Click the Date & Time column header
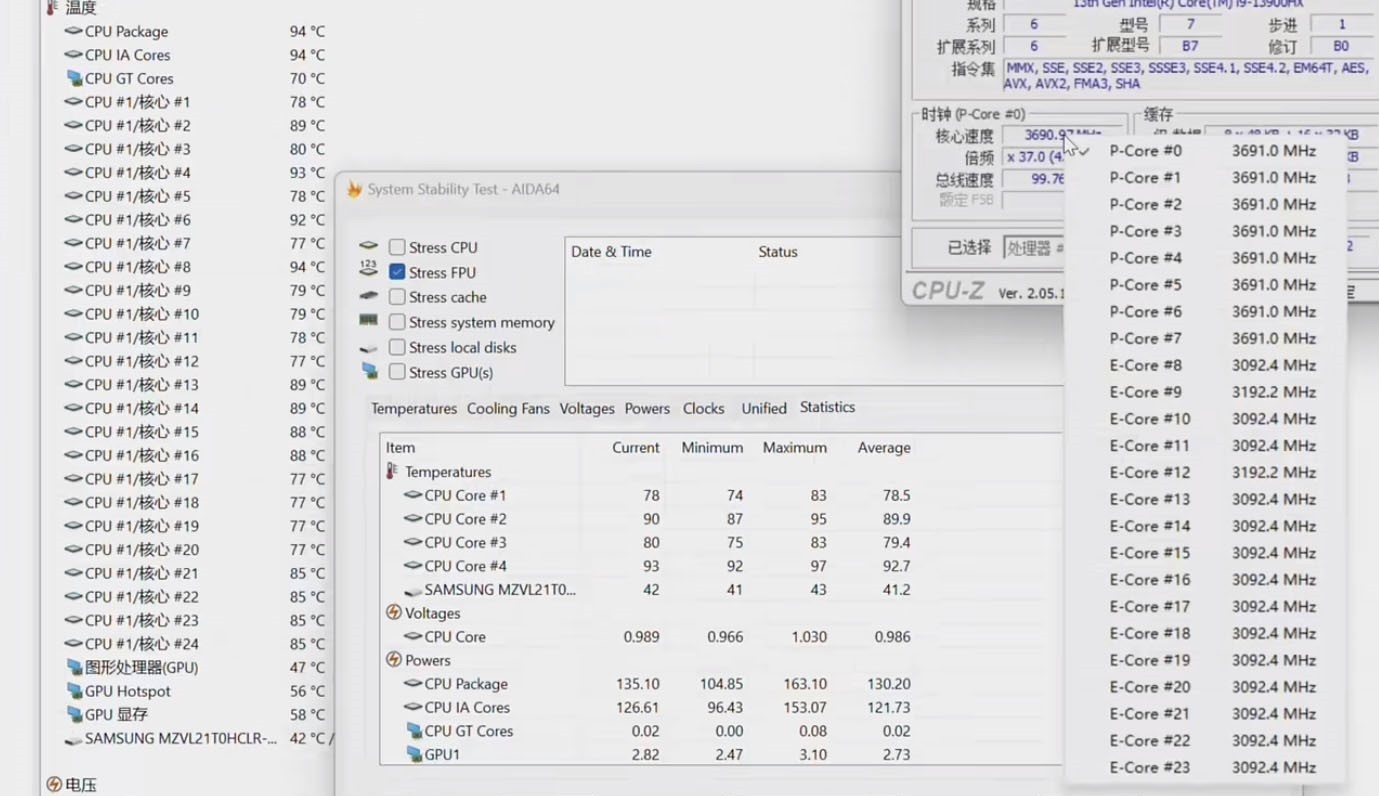 (611, 252)
